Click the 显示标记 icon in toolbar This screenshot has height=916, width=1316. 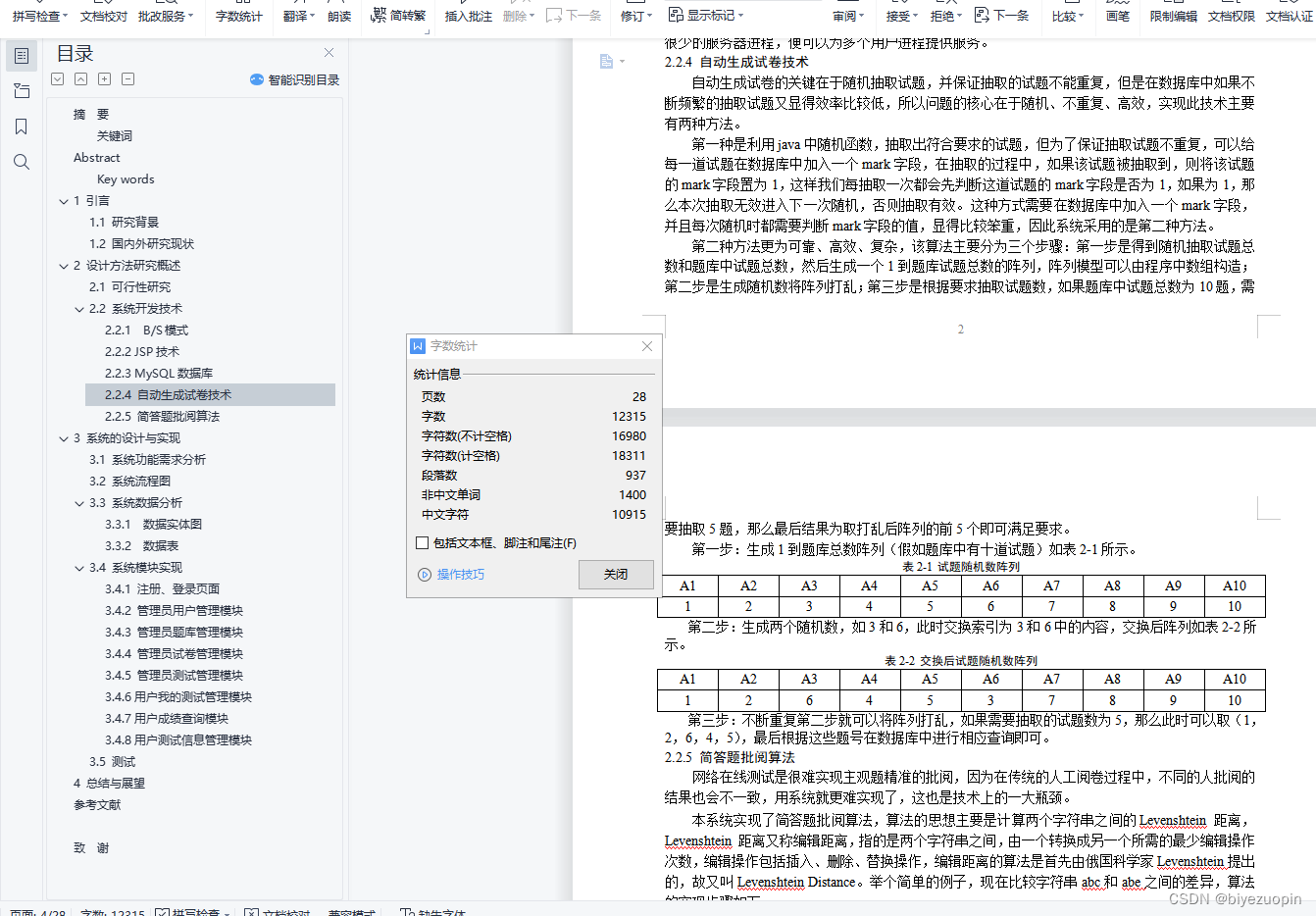click(676, 15)
